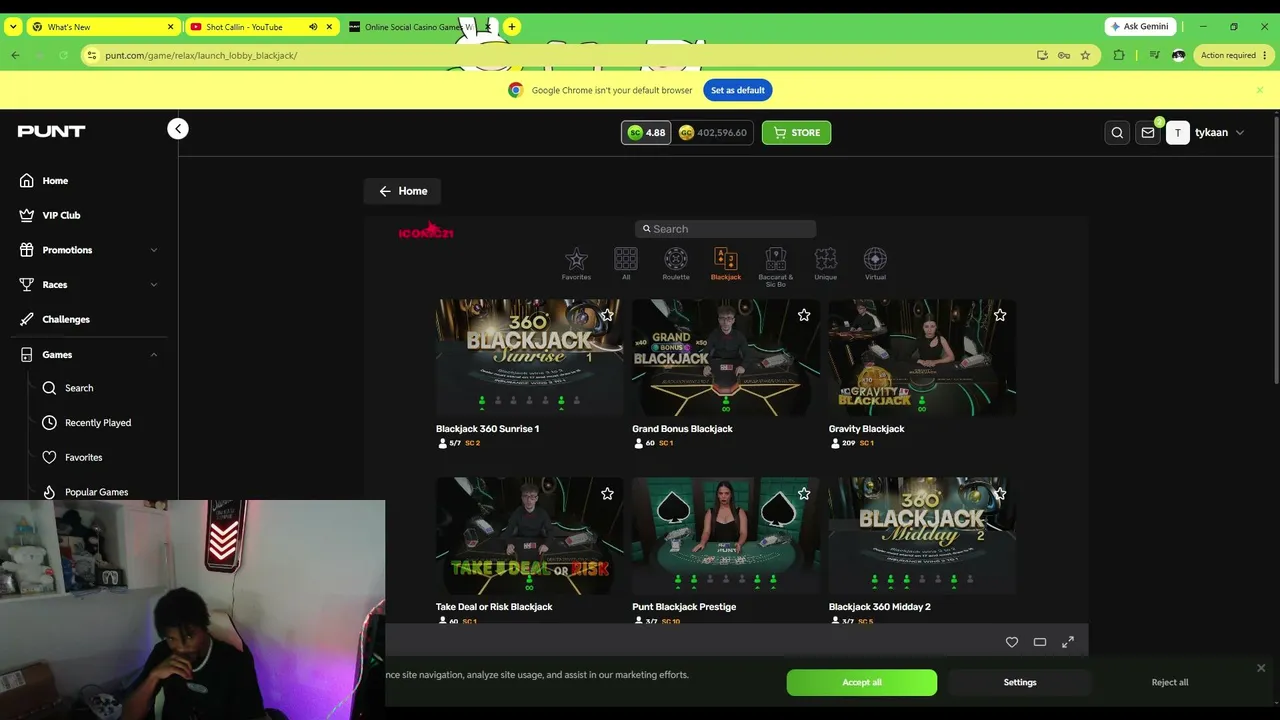Select the Roulette category icon

676,264
